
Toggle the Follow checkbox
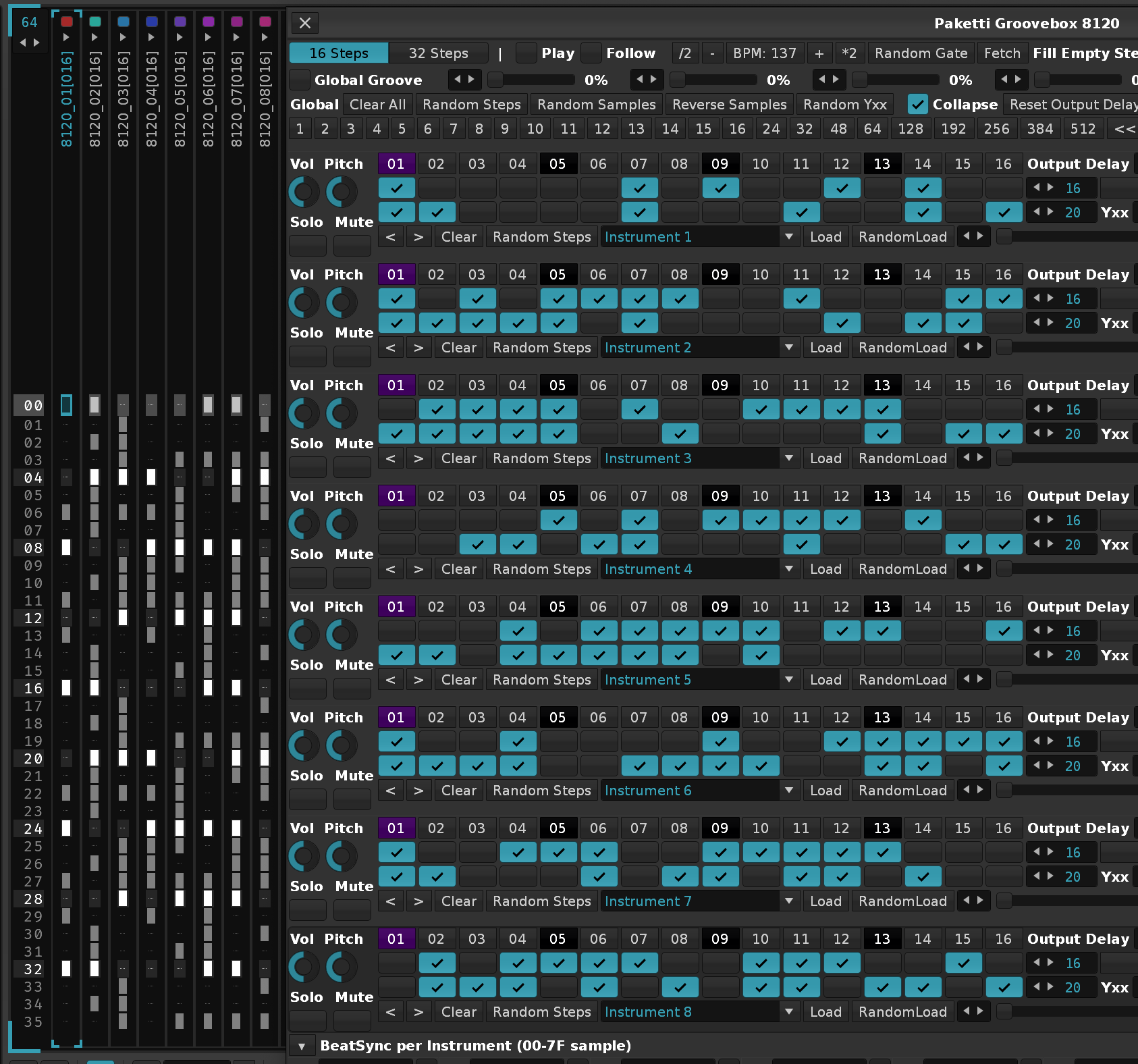coord(591,53)
